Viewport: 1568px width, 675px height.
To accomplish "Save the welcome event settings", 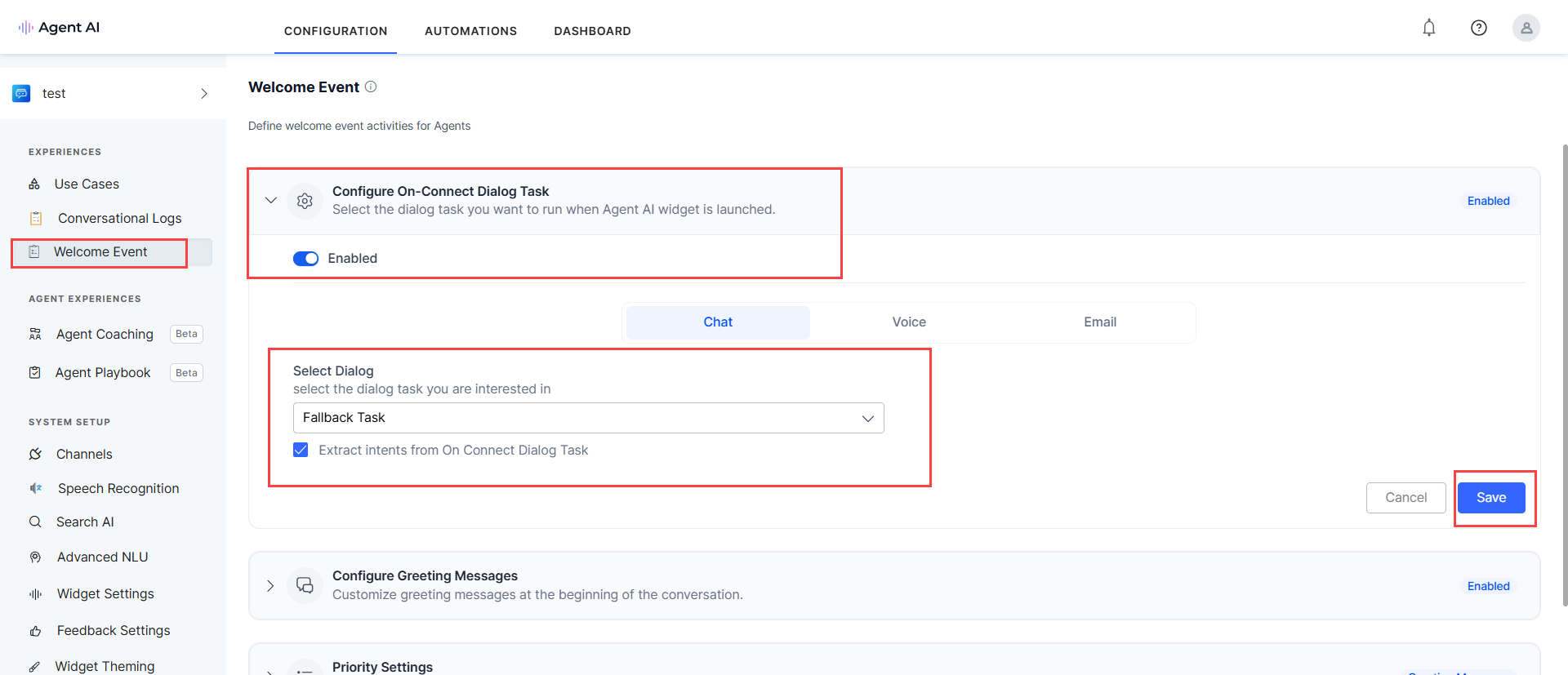I will coord(1490,498).
